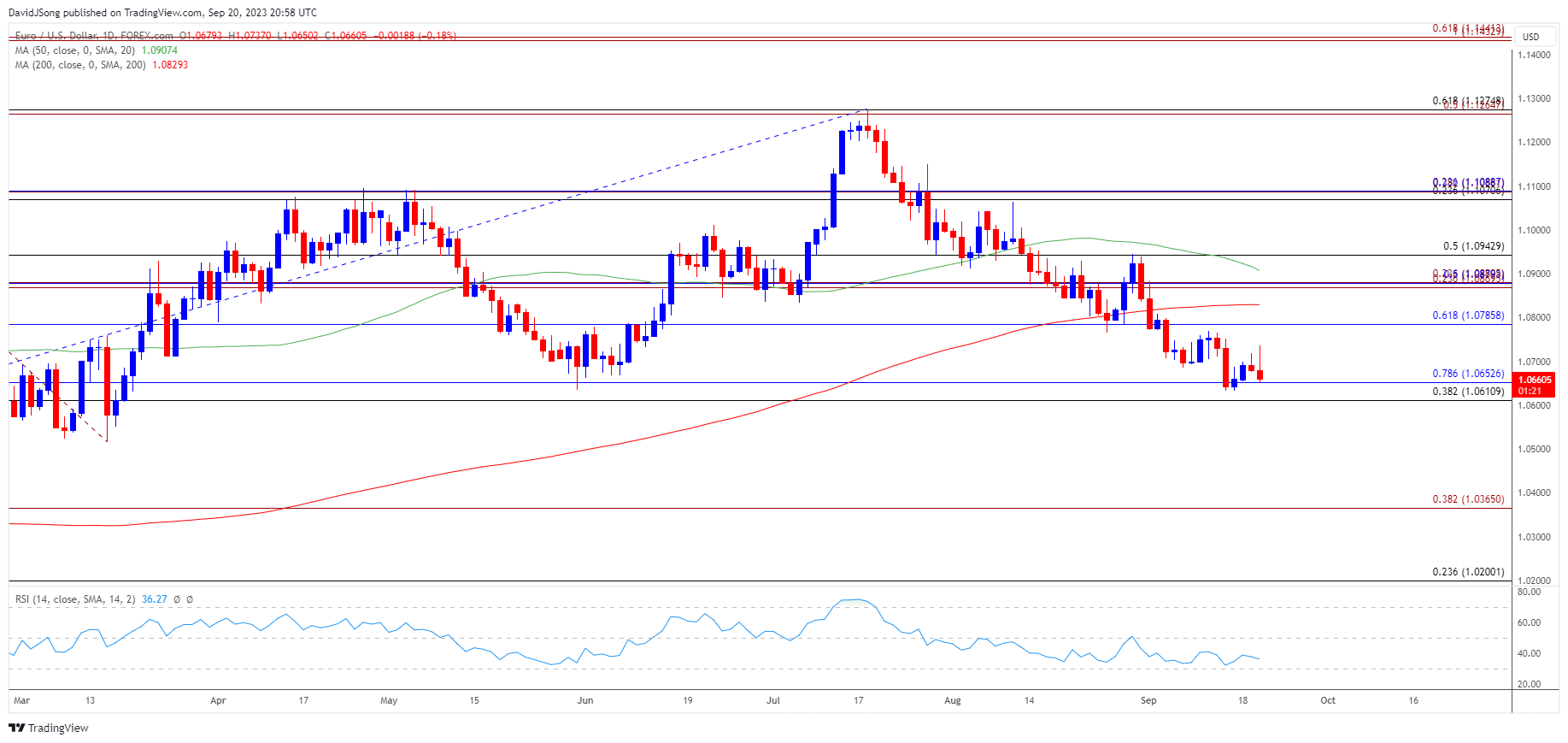Click the 1.03000 price axis label
Image resolution: width=1568 pixels, height=743 pixels.
point(1534,537)
